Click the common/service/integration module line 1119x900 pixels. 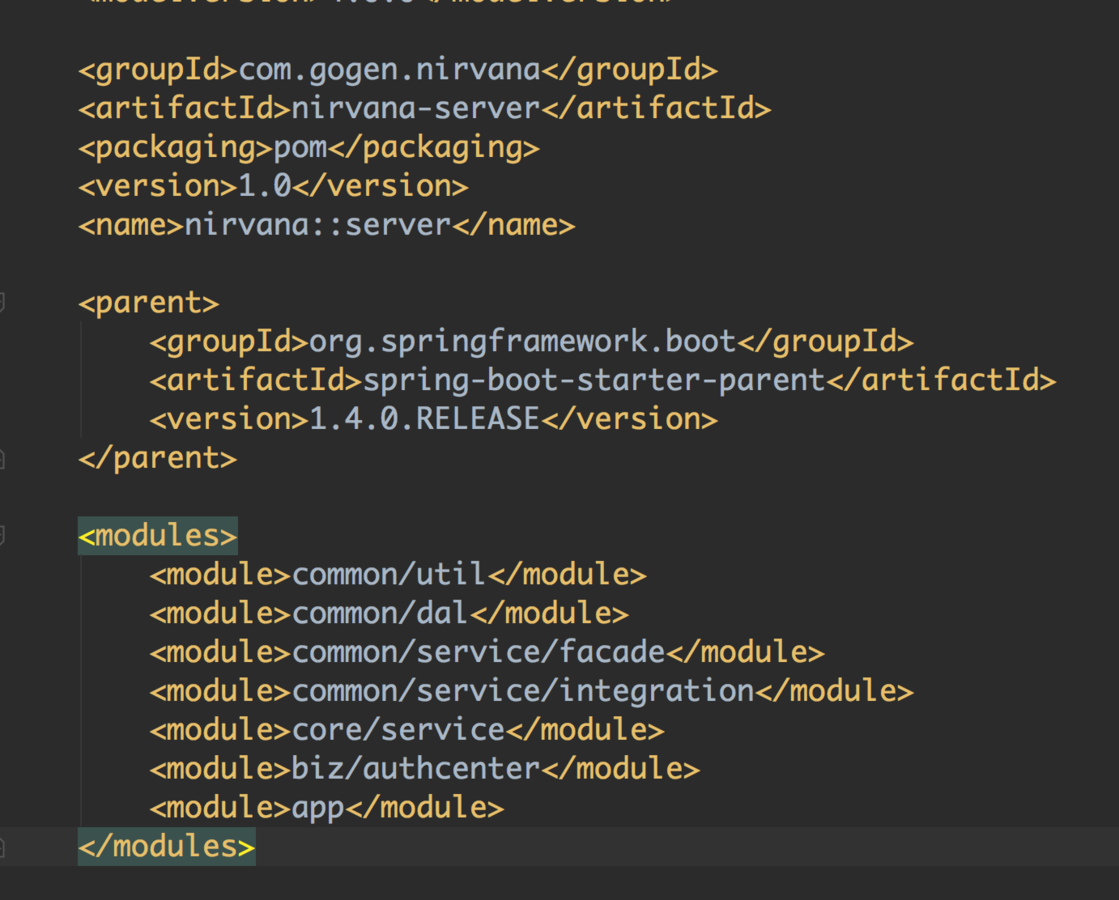(532, 691)
